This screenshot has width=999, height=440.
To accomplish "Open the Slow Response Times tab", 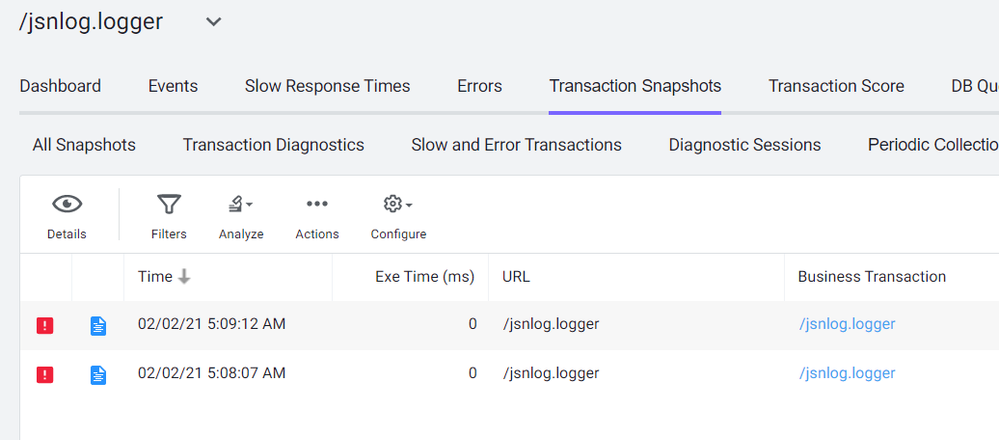I will (327, 86).
